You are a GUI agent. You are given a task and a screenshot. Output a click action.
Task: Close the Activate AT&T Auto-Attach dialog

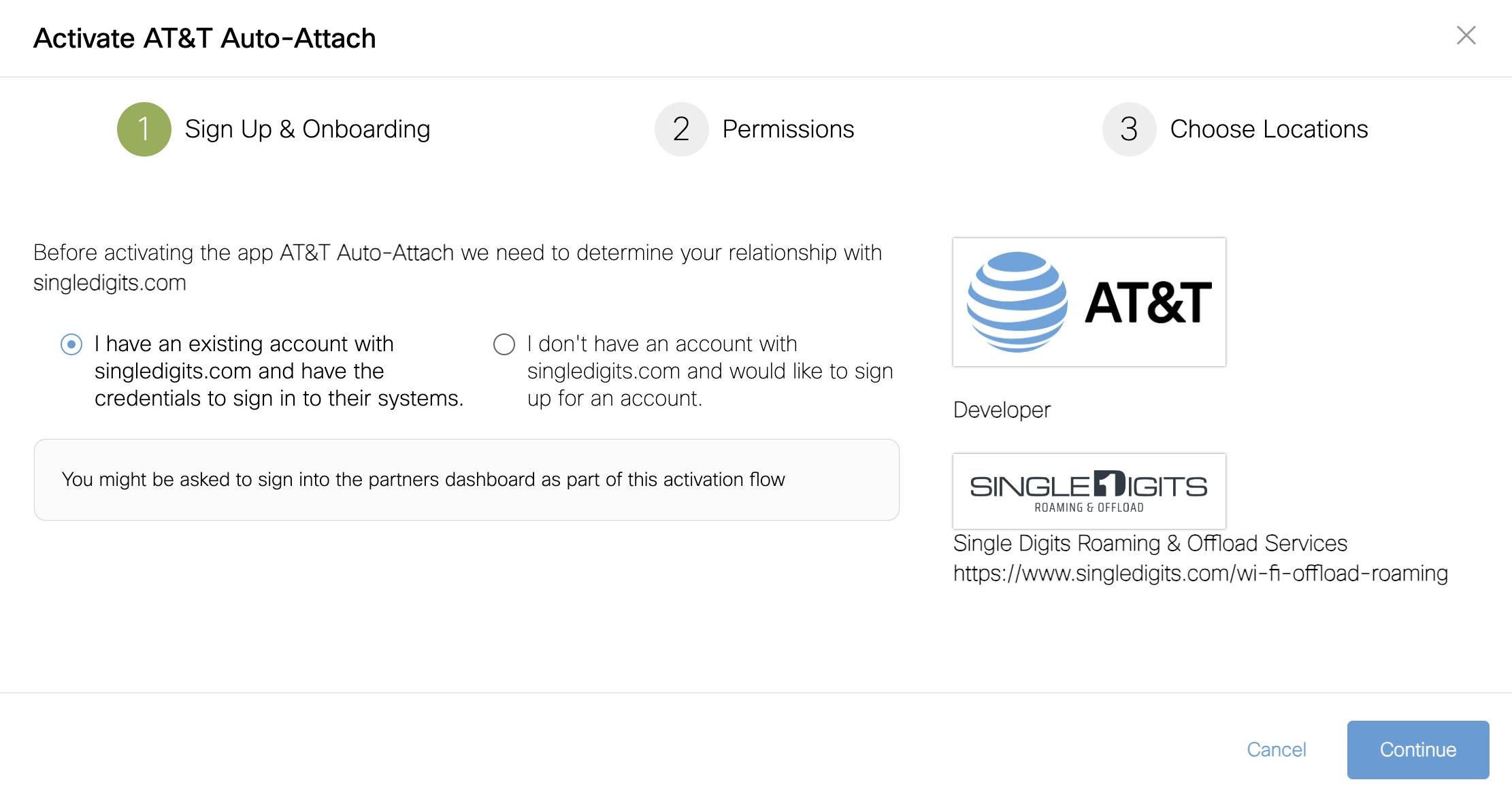1466,35
